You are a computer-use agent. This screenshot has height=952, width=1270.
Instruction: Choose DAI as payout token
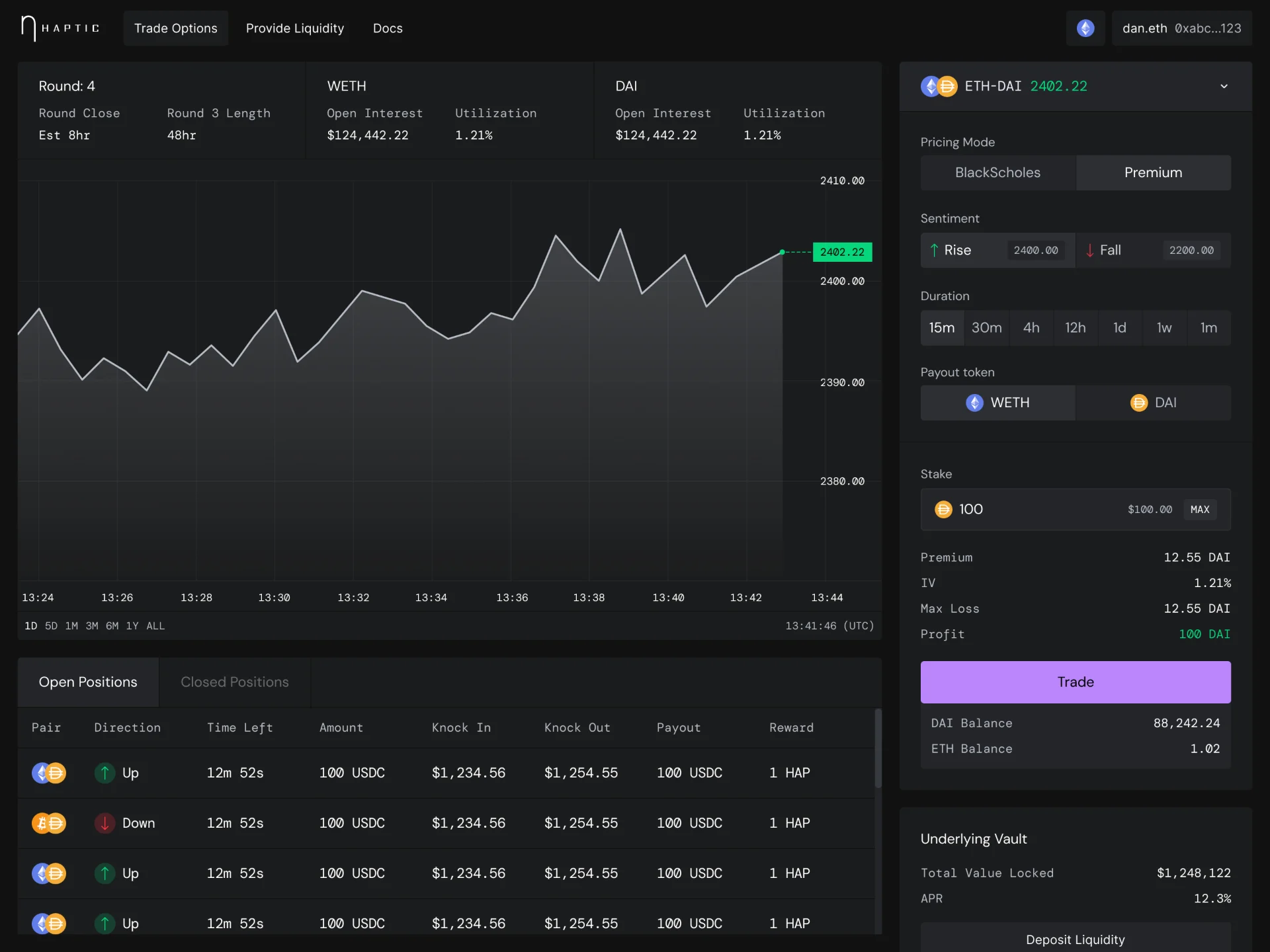(1154, 403)
